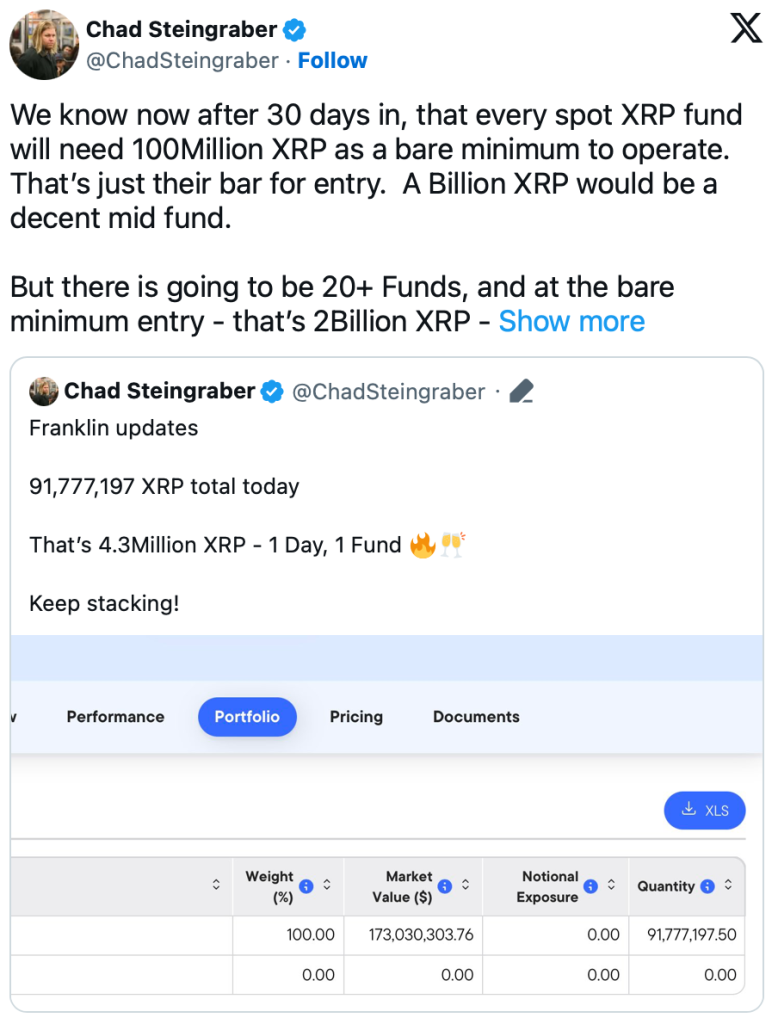The width and height of the screenshot is (778, 1024).
Task: Click Chad Steingraber's verified badge
Action: pyautogui.click(x=294, y=30)
